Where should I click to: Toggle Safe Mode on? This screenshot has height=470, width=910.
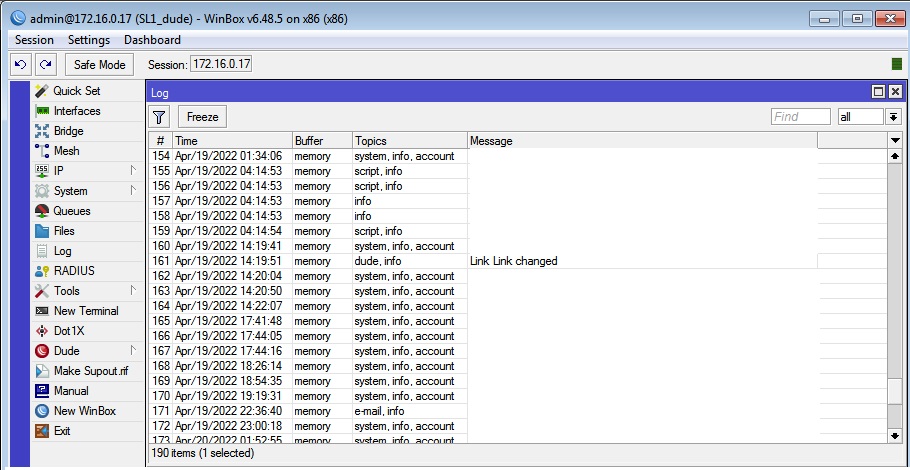[99, 64]
